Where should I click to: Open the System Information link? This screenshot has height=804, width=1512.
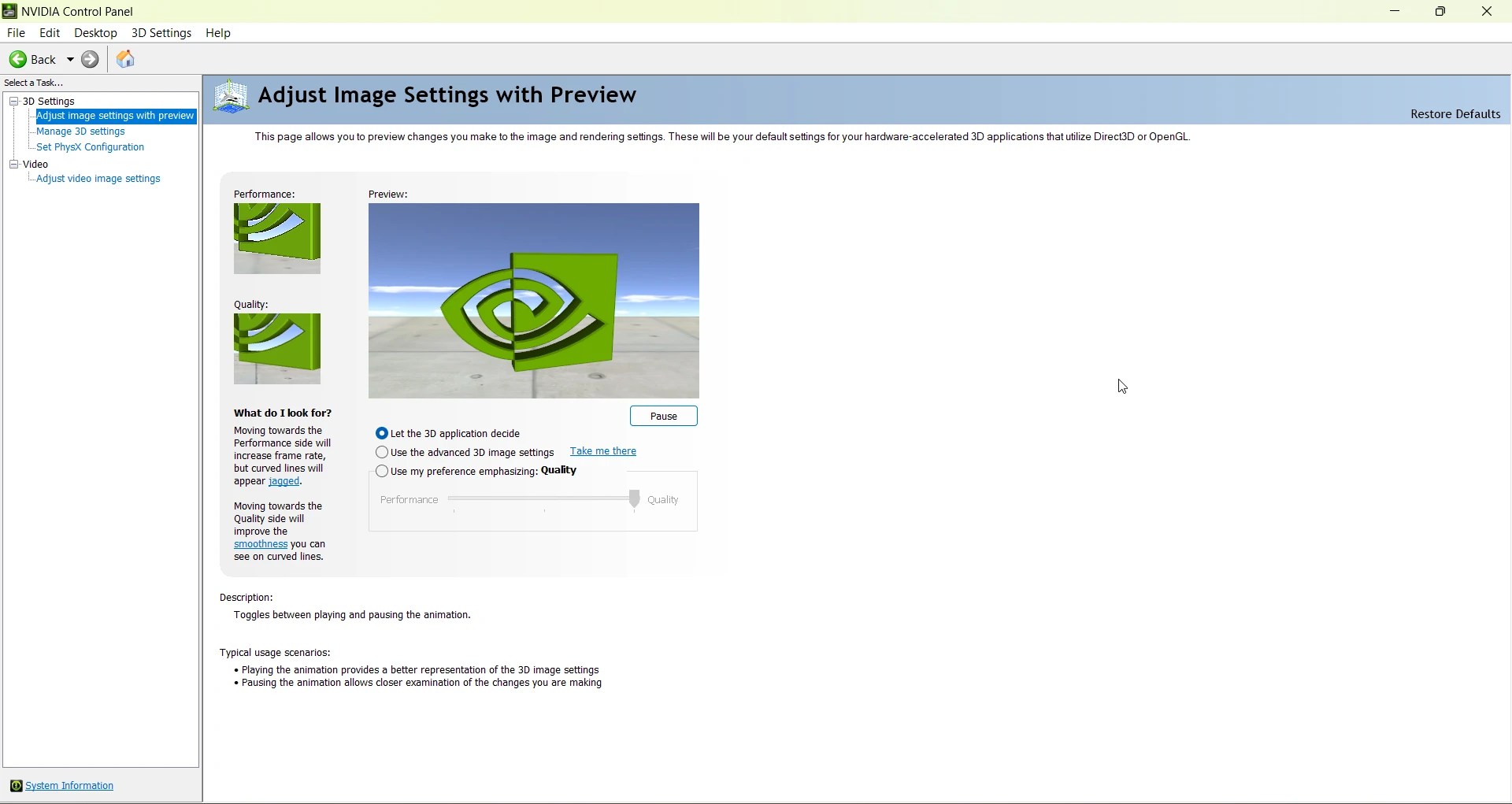click(x=69, y=786)
